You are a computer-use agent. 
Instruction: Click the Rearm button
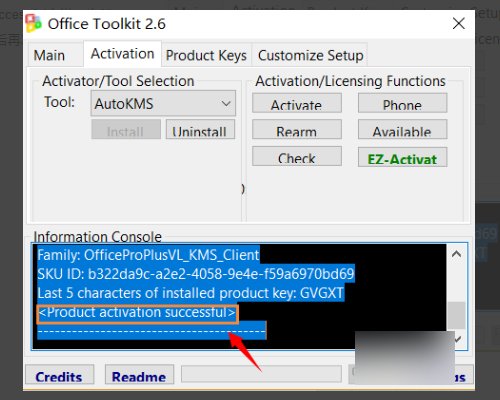tap(297, 130)
